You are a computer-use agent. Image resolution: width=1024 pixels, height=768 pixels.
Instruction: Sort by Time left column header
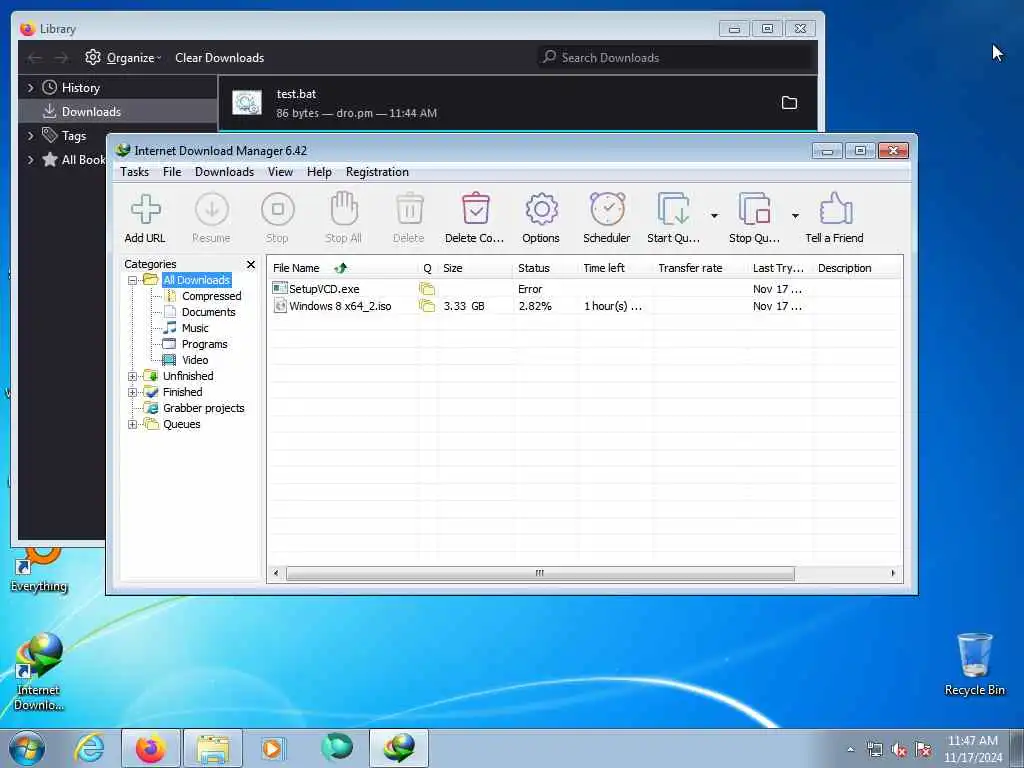[x=615, y=268]
